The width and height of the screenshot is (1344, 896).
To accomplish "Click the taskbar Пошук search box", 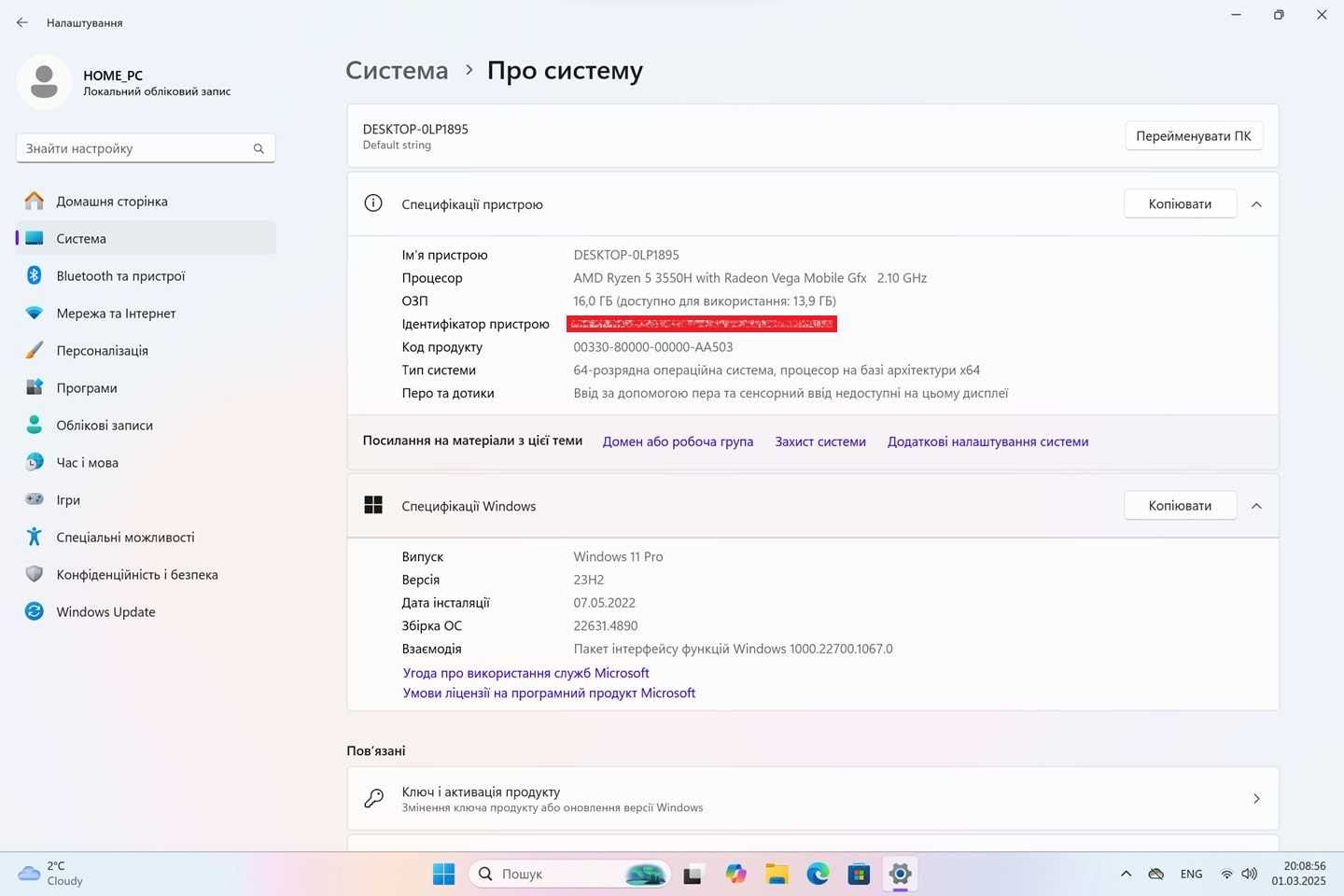I will (x=569, y=874).
